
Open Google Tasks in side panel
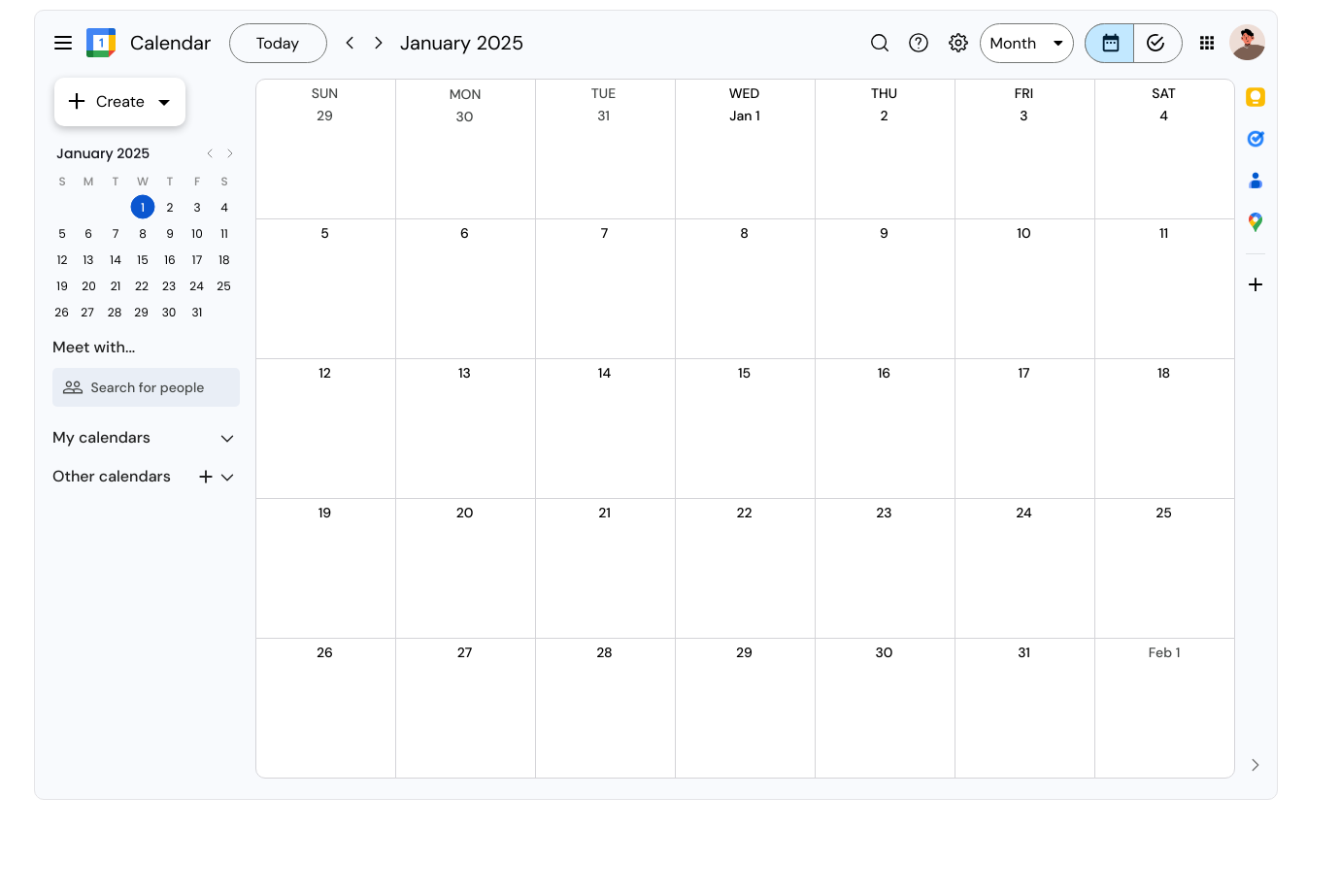pyautogui.click(x=1256, y=139)
